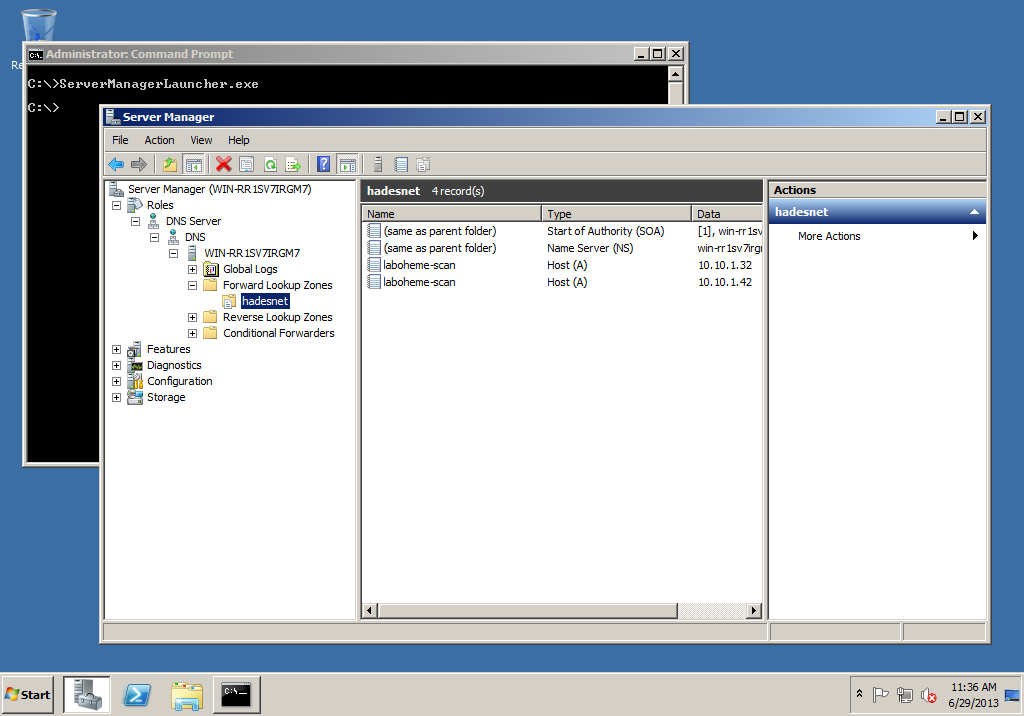Click the Export List icon

(293, 165)
